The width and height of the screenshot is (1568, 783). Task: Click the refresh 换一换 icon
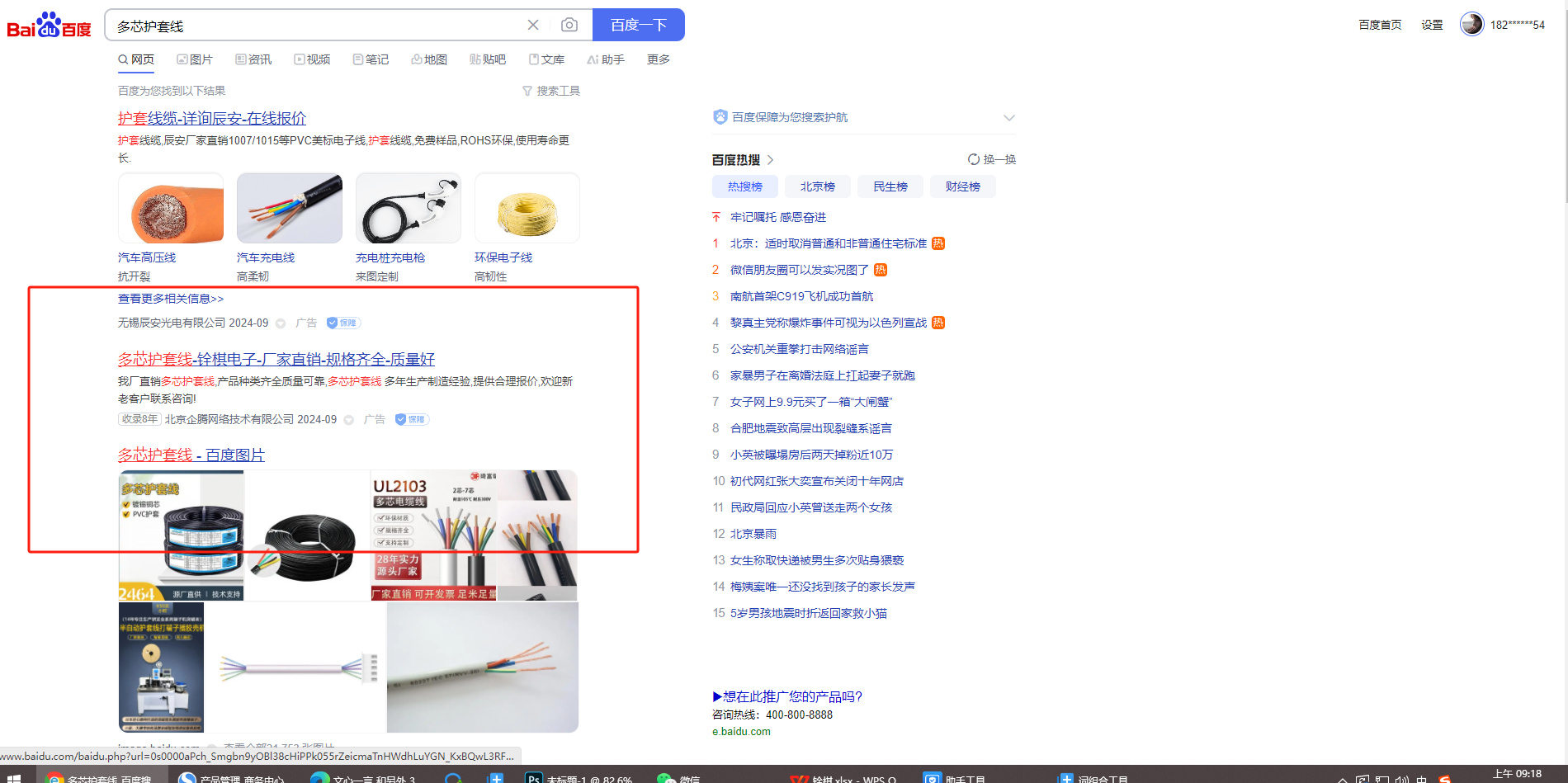tap(974, 159)
